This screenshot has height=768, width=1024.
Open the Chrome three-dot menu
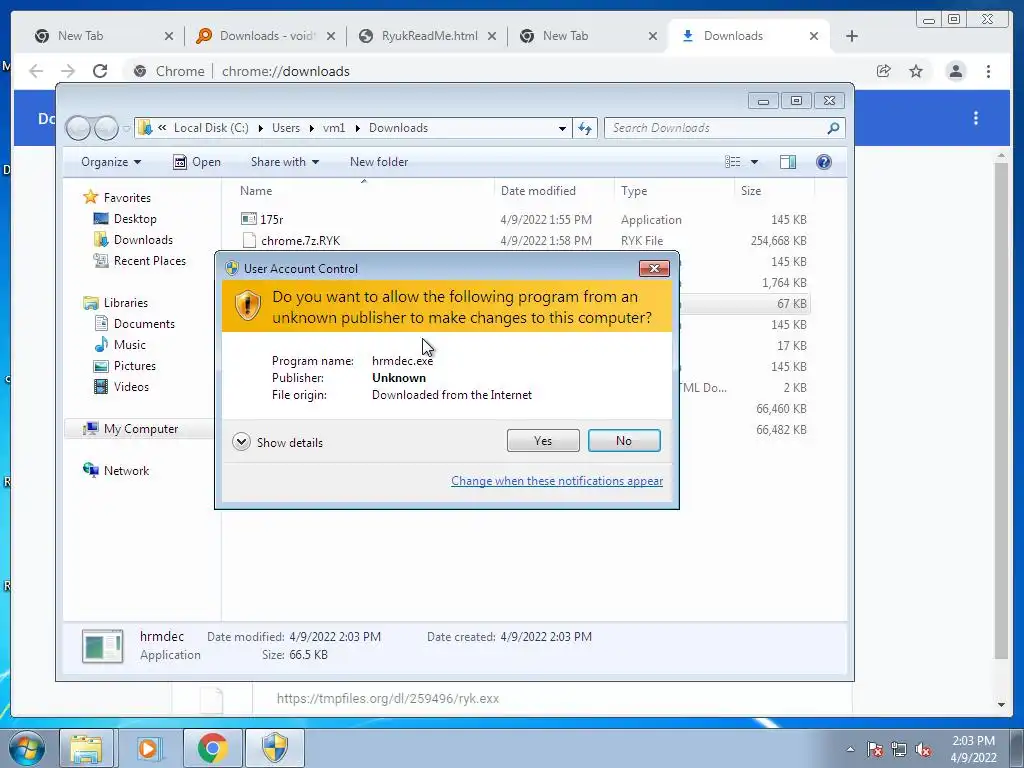click(989, 71)
